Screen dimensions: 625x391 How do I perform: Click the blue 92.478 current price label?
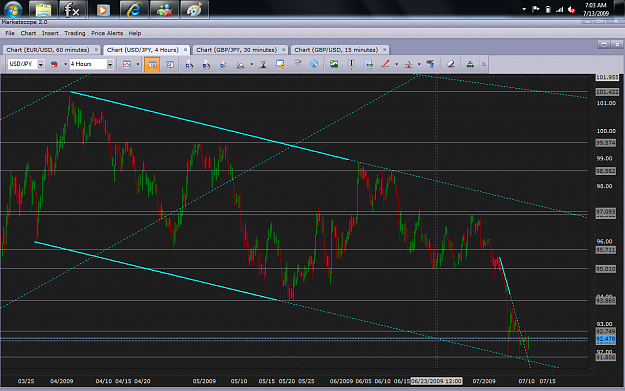[605, 339]
